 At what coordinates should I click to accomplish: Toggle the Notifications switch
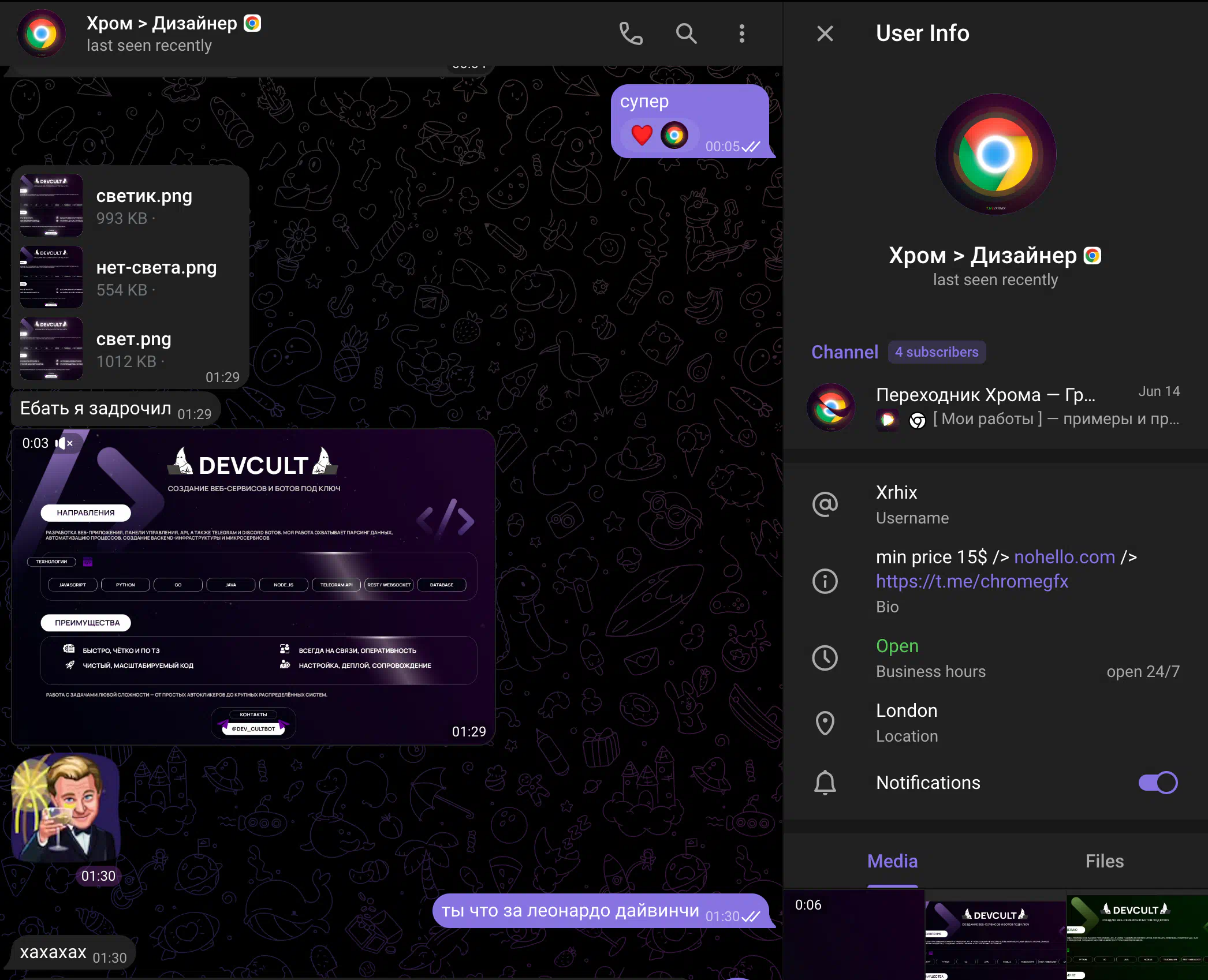tap(1158, 783)
